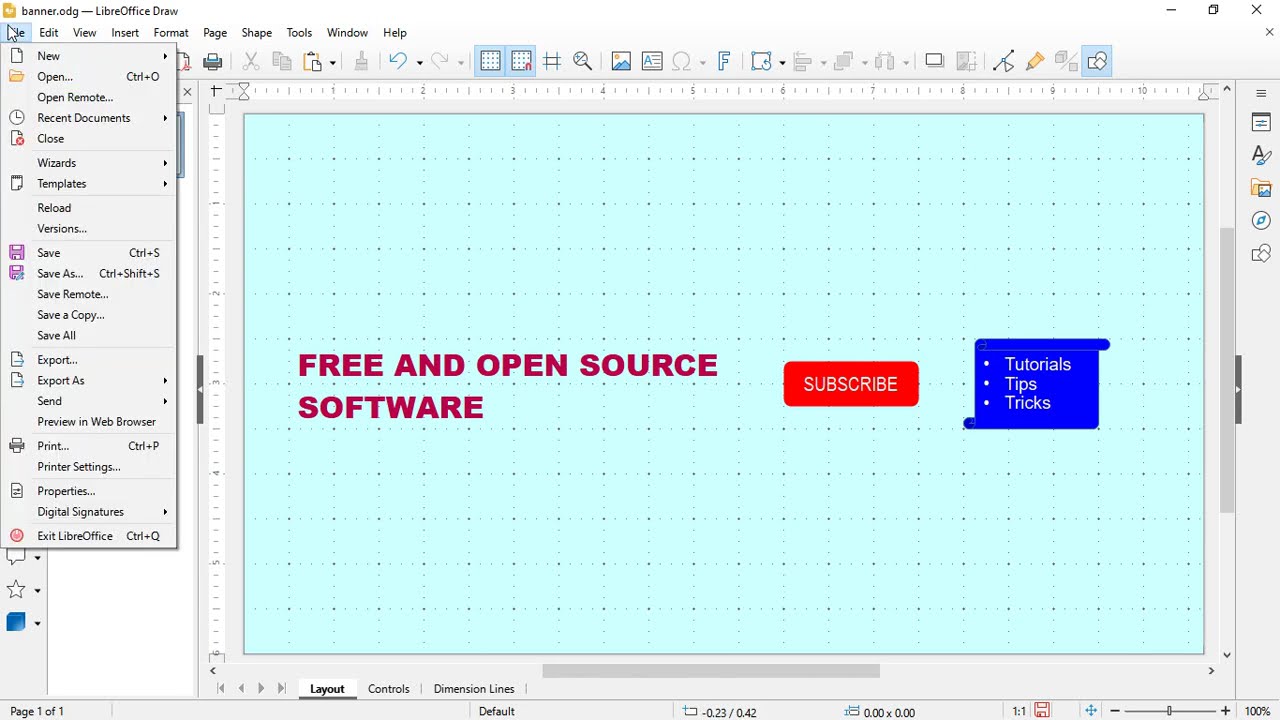The width and height of the screenshot is (1280, 720).
Task: Toggle Show Draw Functions icon
Action: coord(1097,62)
